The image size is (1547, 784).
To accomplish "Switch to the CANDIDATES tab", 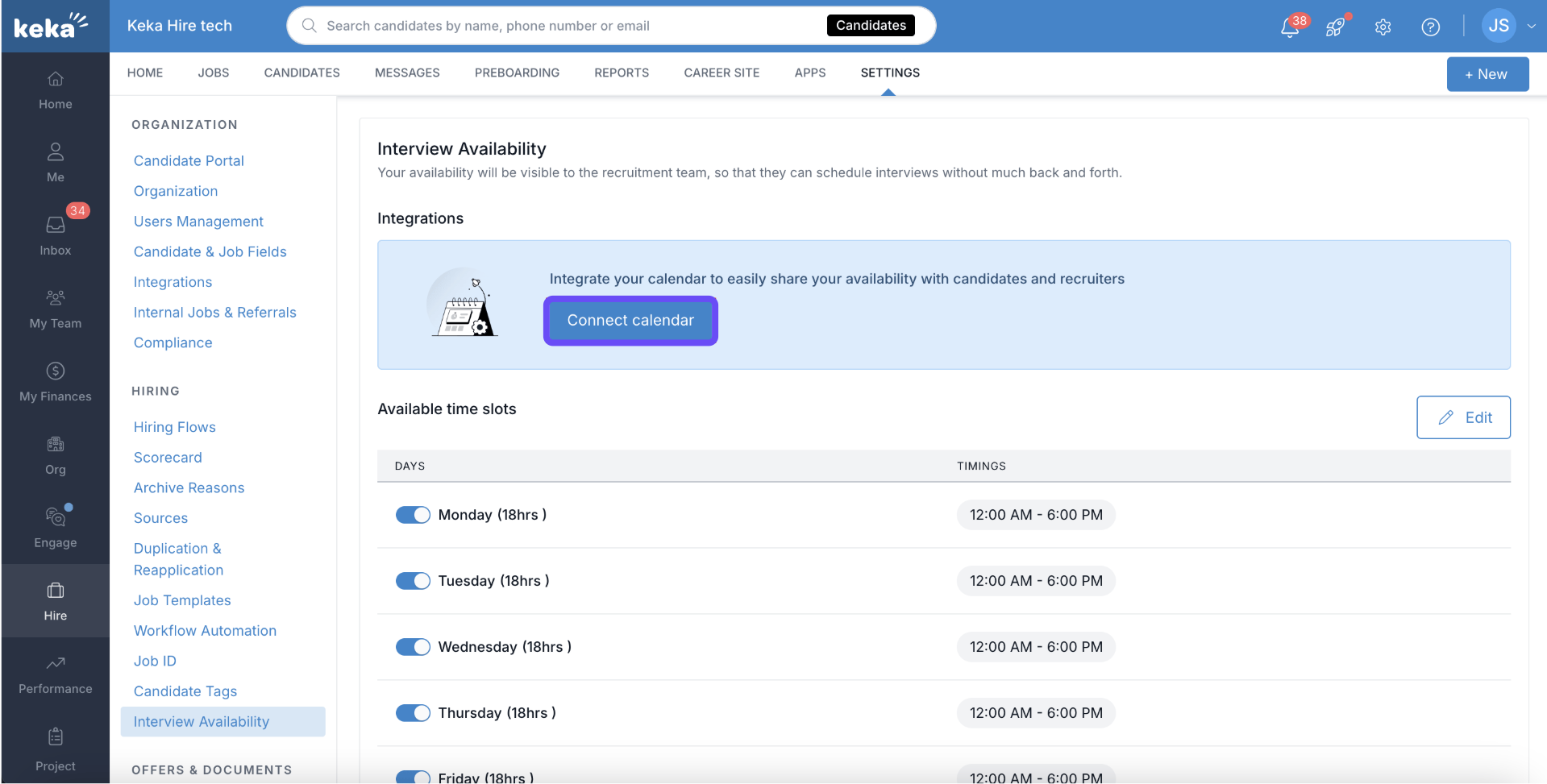I will [301, 73].
